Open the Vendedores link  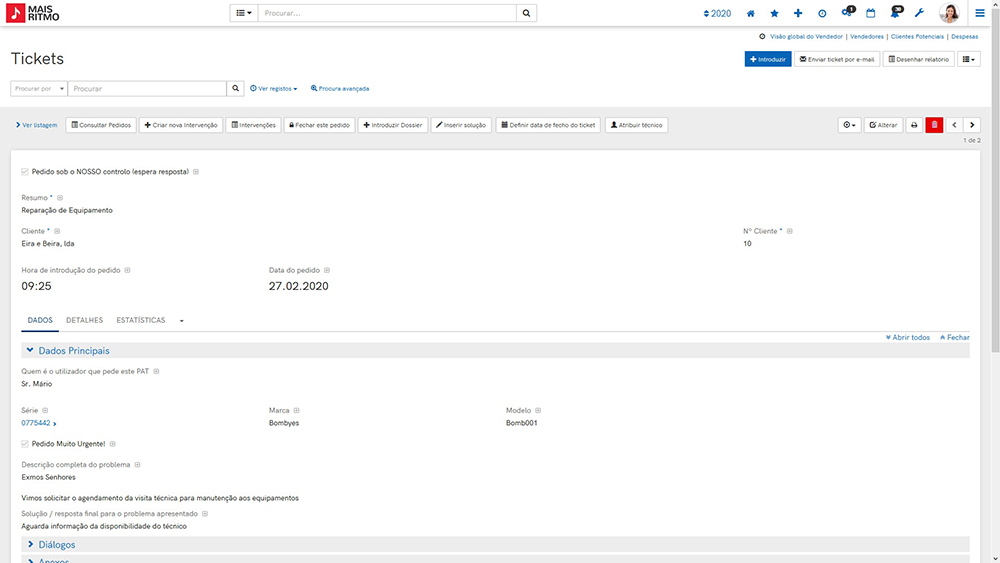point(867,36)
